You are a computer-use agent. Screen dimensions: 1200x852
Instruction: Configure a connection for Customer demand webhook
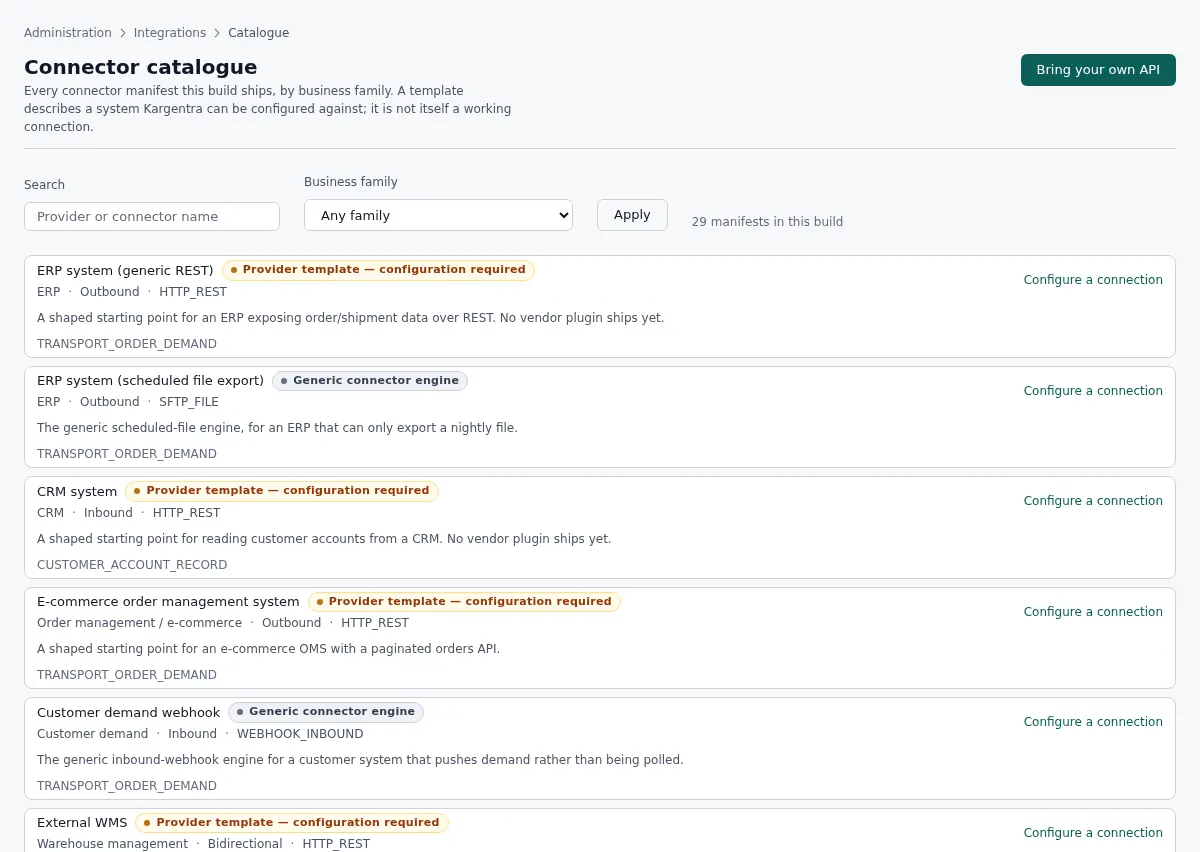(1093, 722)
